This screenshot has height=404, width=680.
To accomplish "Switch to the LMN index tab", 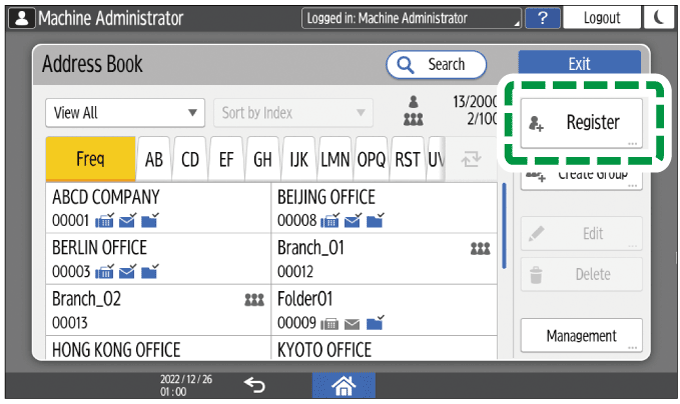I will [x=335, y=158].
